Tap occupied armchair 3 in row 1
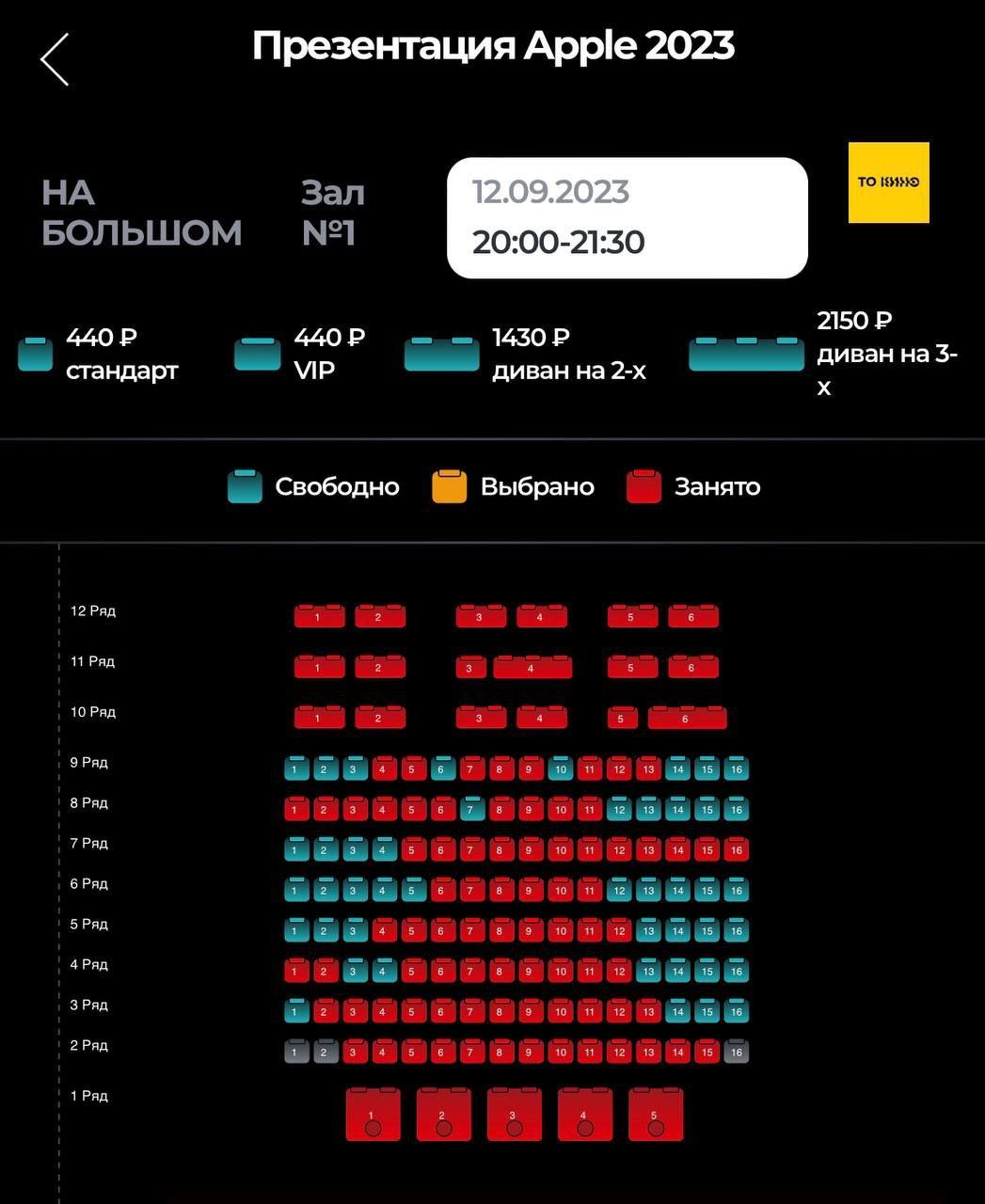 pos(513,1116)
